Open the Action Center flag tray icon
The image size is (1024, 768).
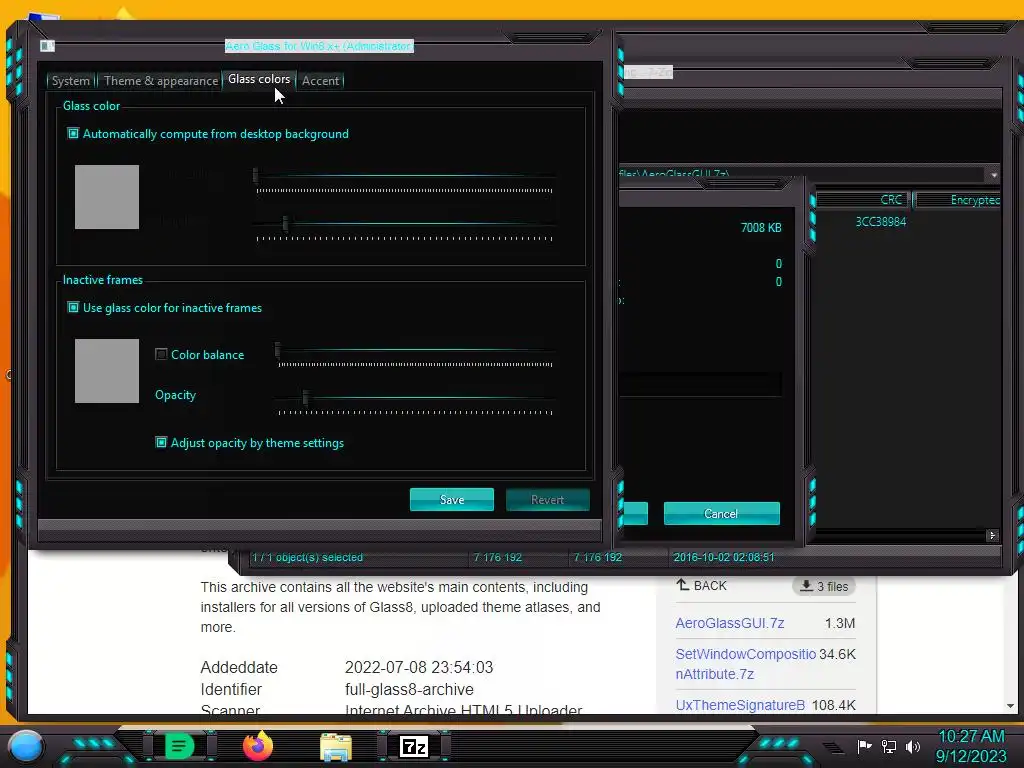865,746
